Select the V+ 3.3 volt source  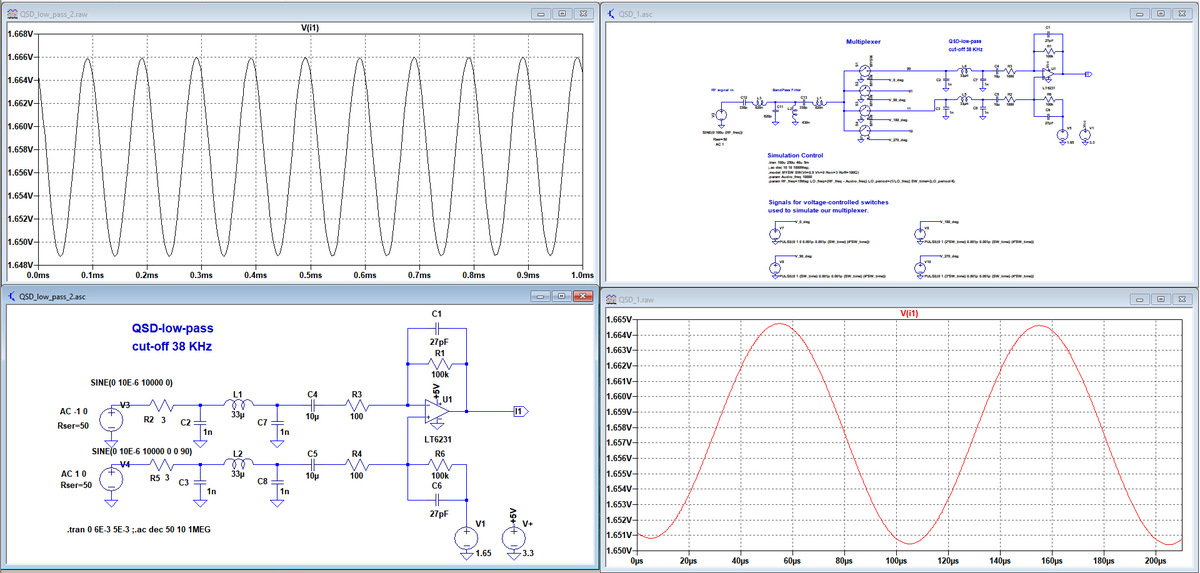(513, 538)
